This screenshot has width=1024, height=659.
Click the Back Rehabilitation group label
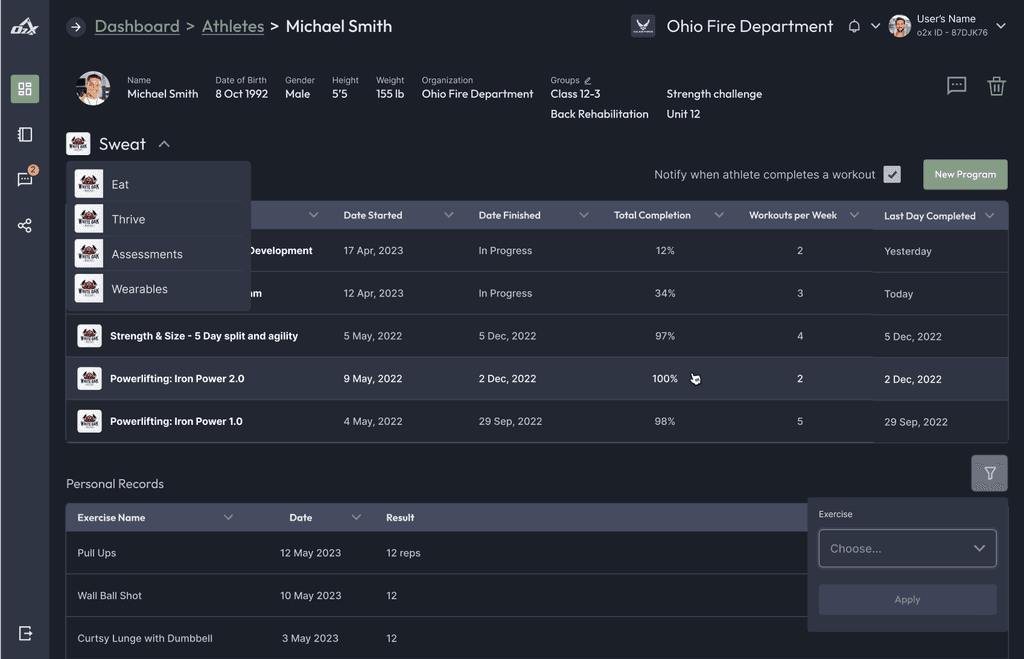(x=600, y=114)
